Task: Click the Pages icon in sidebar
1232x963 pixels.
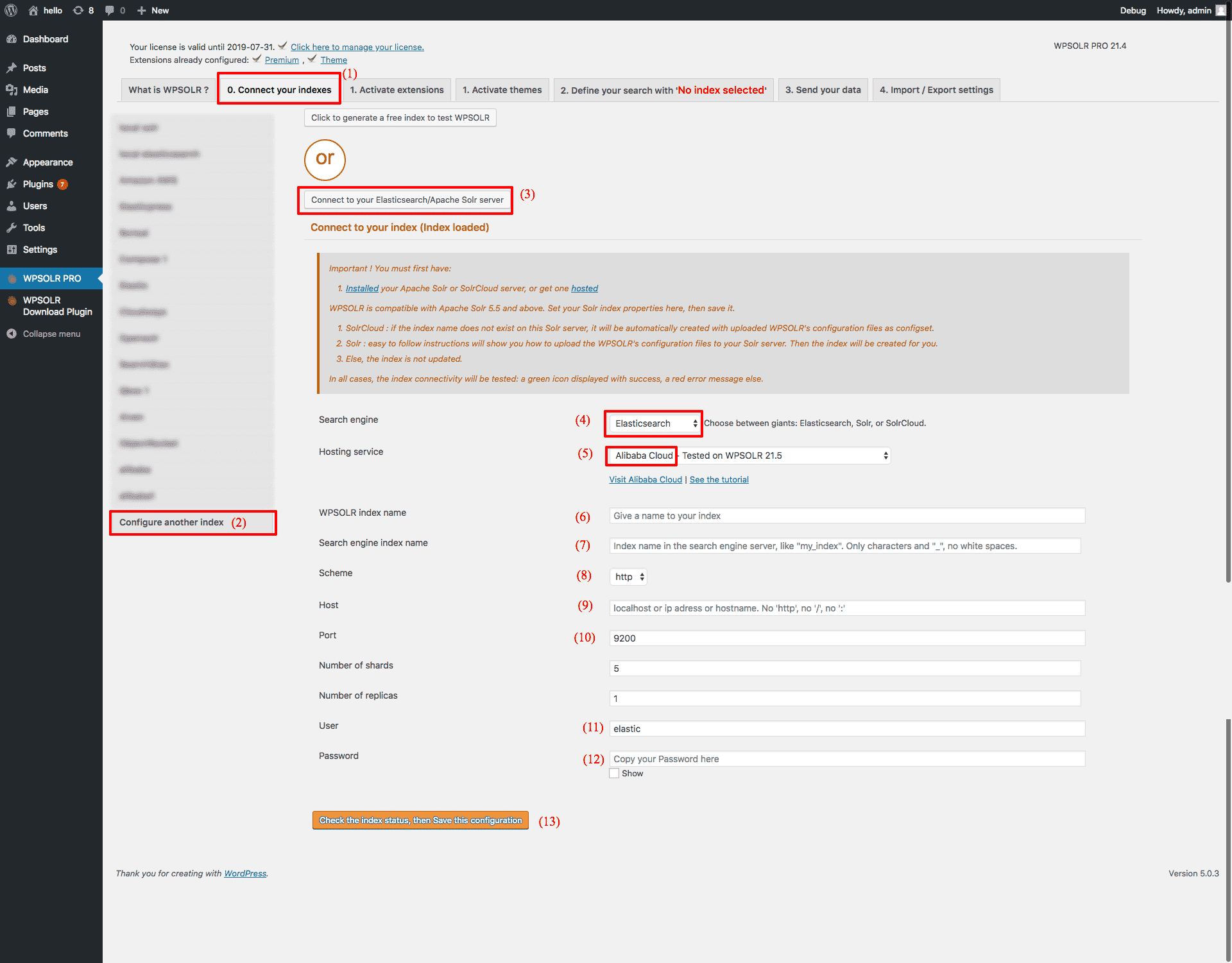Action: click(12, 112)
